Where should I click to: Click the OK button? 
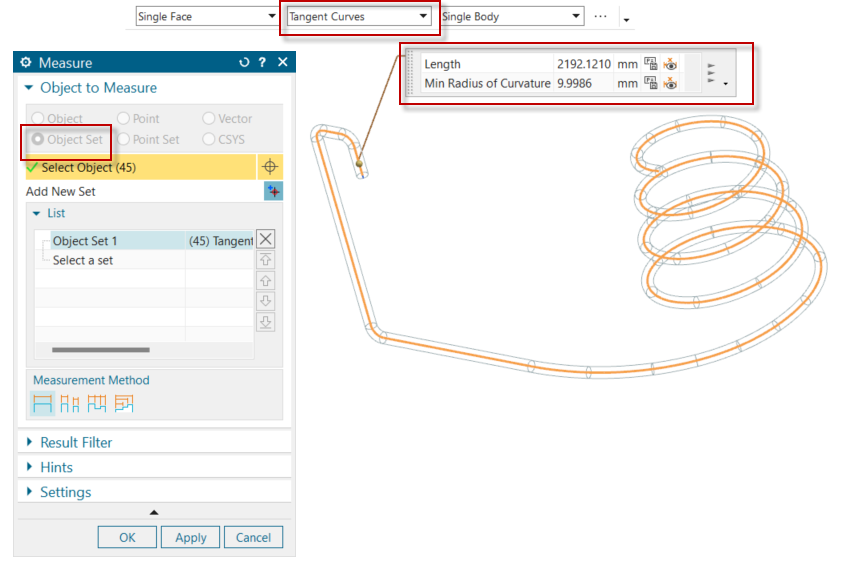pyautogui.click(x=127, y=537)
